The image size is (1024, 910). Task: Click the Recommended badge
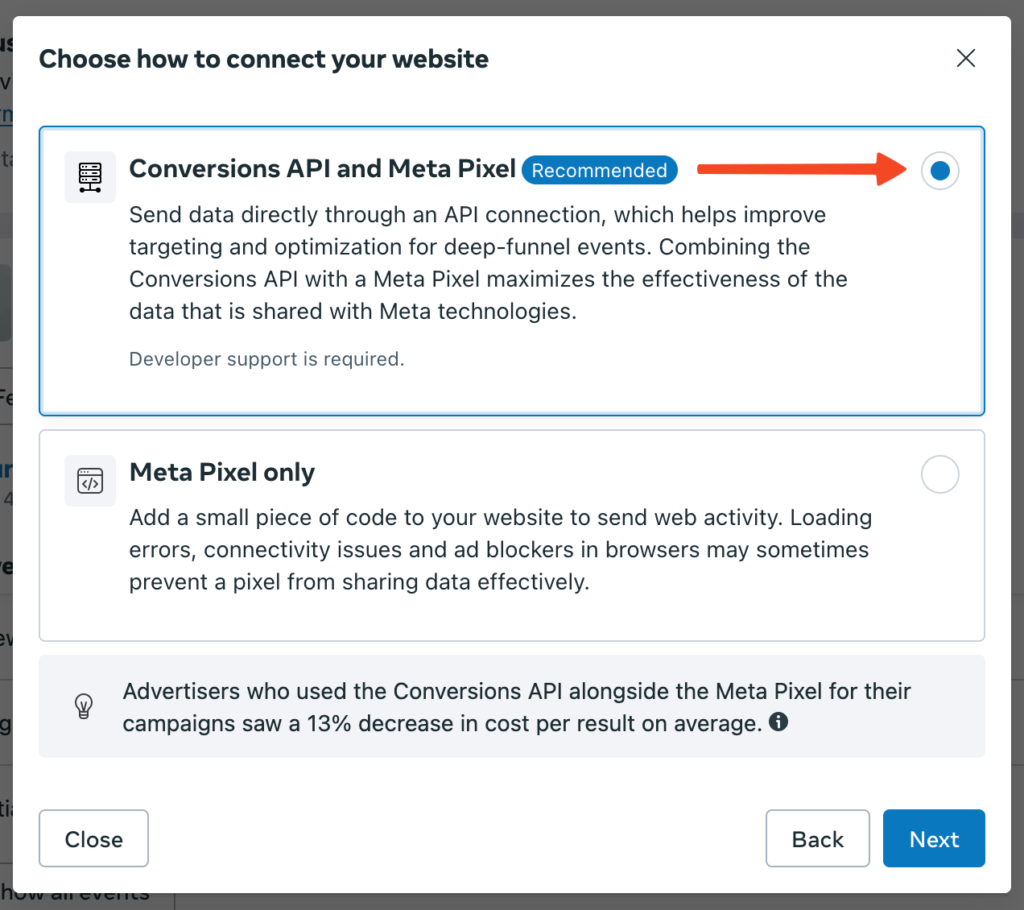[x=599, y=170]
